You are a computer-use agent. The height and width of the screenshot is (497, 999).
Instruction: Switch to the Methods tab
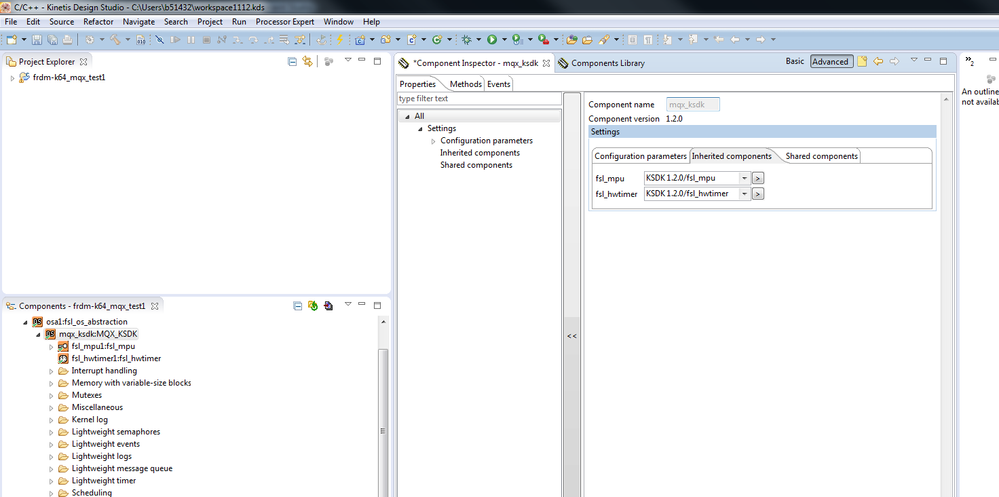tap(465, 84)
